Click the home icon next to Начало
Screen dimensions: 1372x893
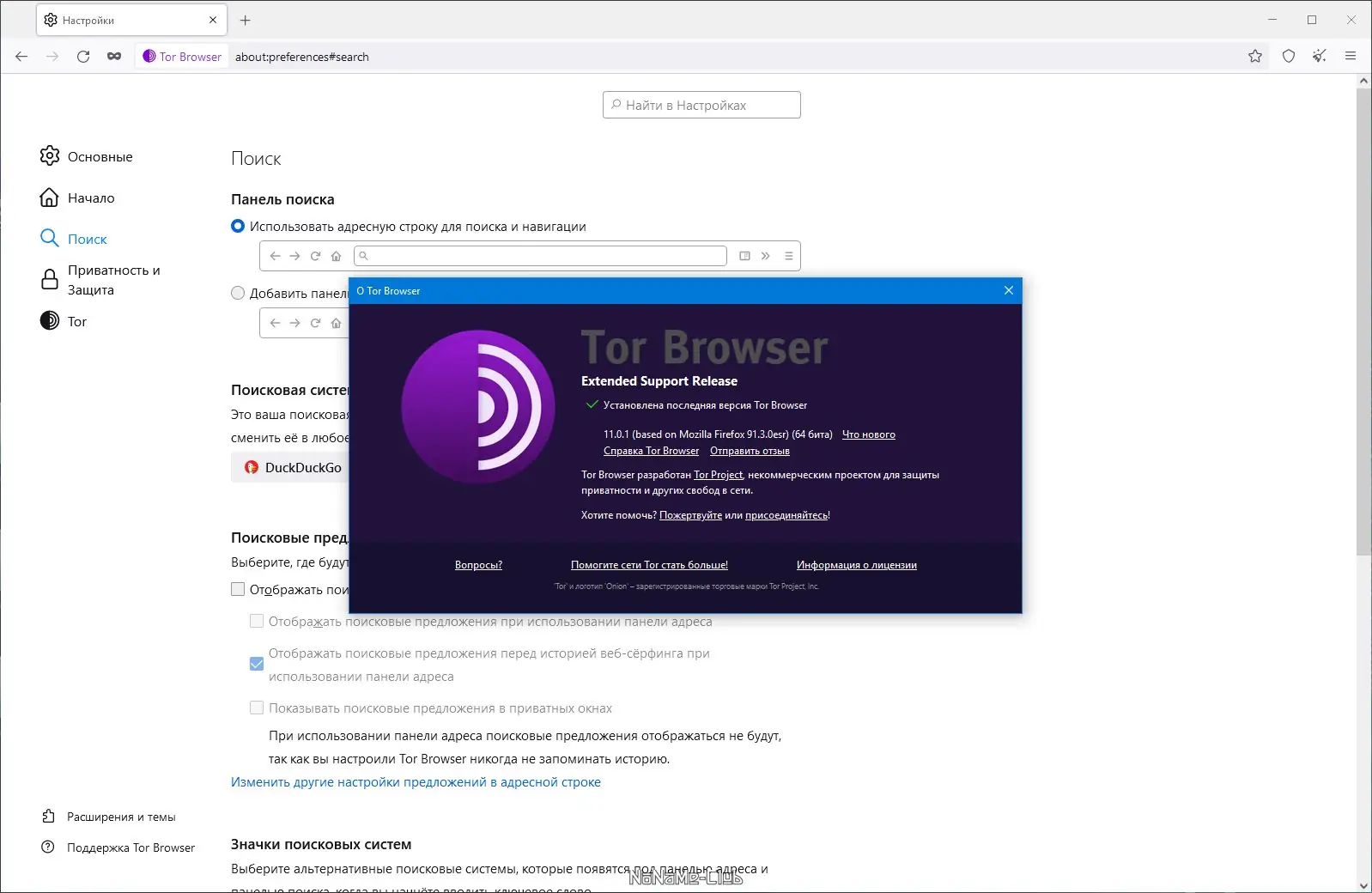(x=50, y=197)
